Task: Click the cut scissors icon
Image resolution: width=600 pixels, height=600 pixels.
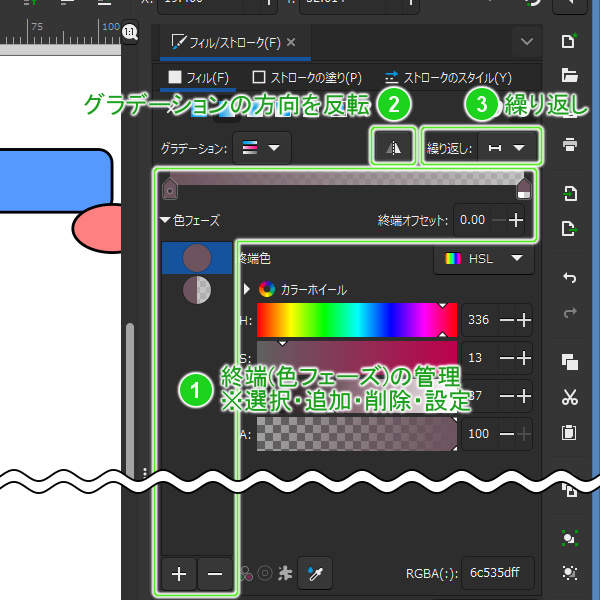Action: click(x=569, y=397)
